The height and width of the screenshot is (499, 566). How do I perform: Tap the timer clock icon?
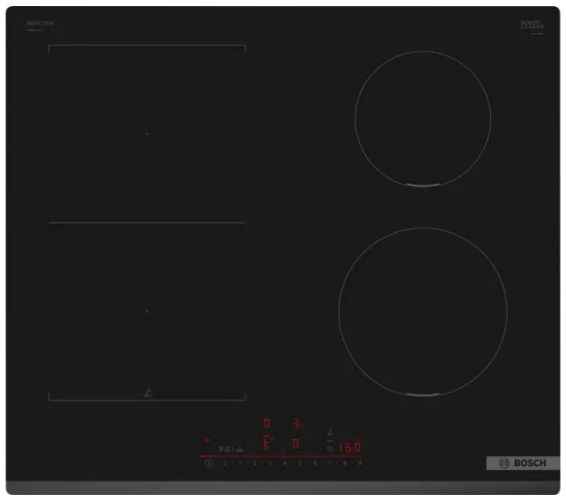[x=329, y=449]
